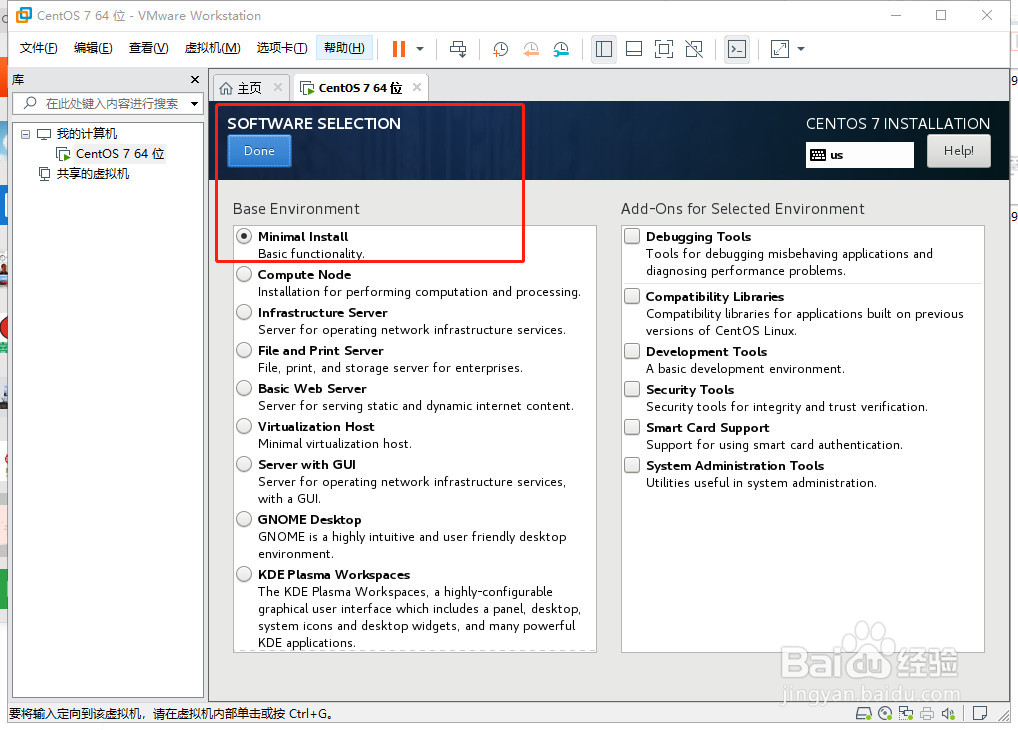
Task: Enter full screen mode icon
Action: (x=664, y=49)
